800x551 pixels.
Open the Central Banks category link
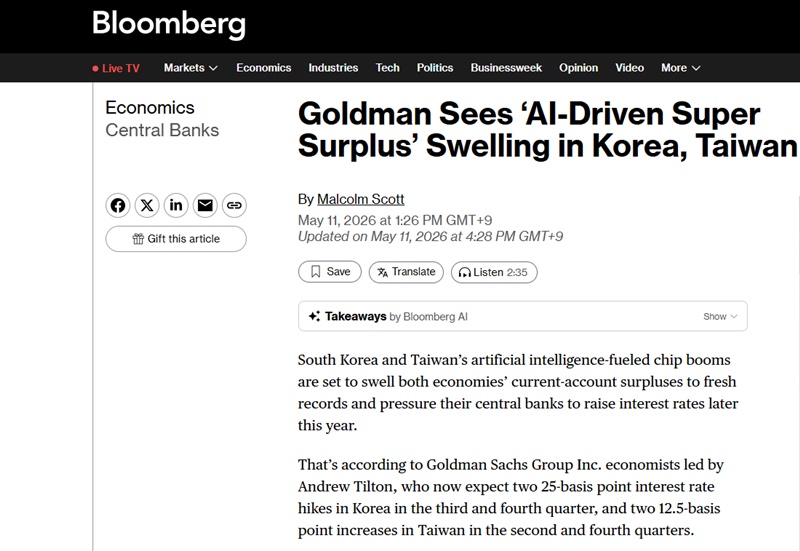(x=162, y=130)
